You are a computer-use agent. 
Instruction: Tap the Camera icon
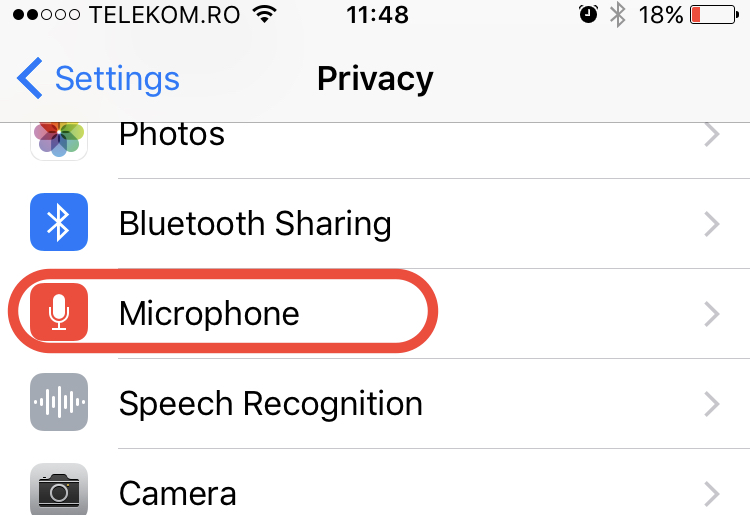click(x=59, y=489)
